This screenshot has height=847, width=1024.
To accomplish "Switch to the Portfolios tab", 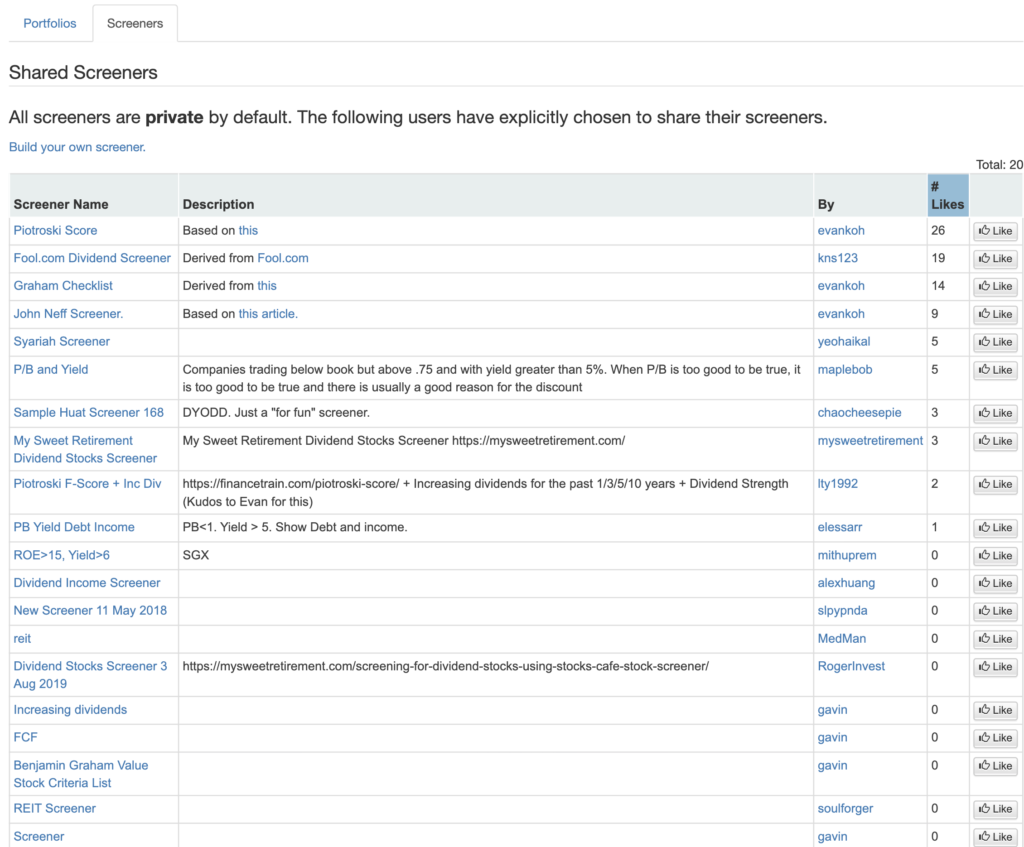I will [50, 23].
